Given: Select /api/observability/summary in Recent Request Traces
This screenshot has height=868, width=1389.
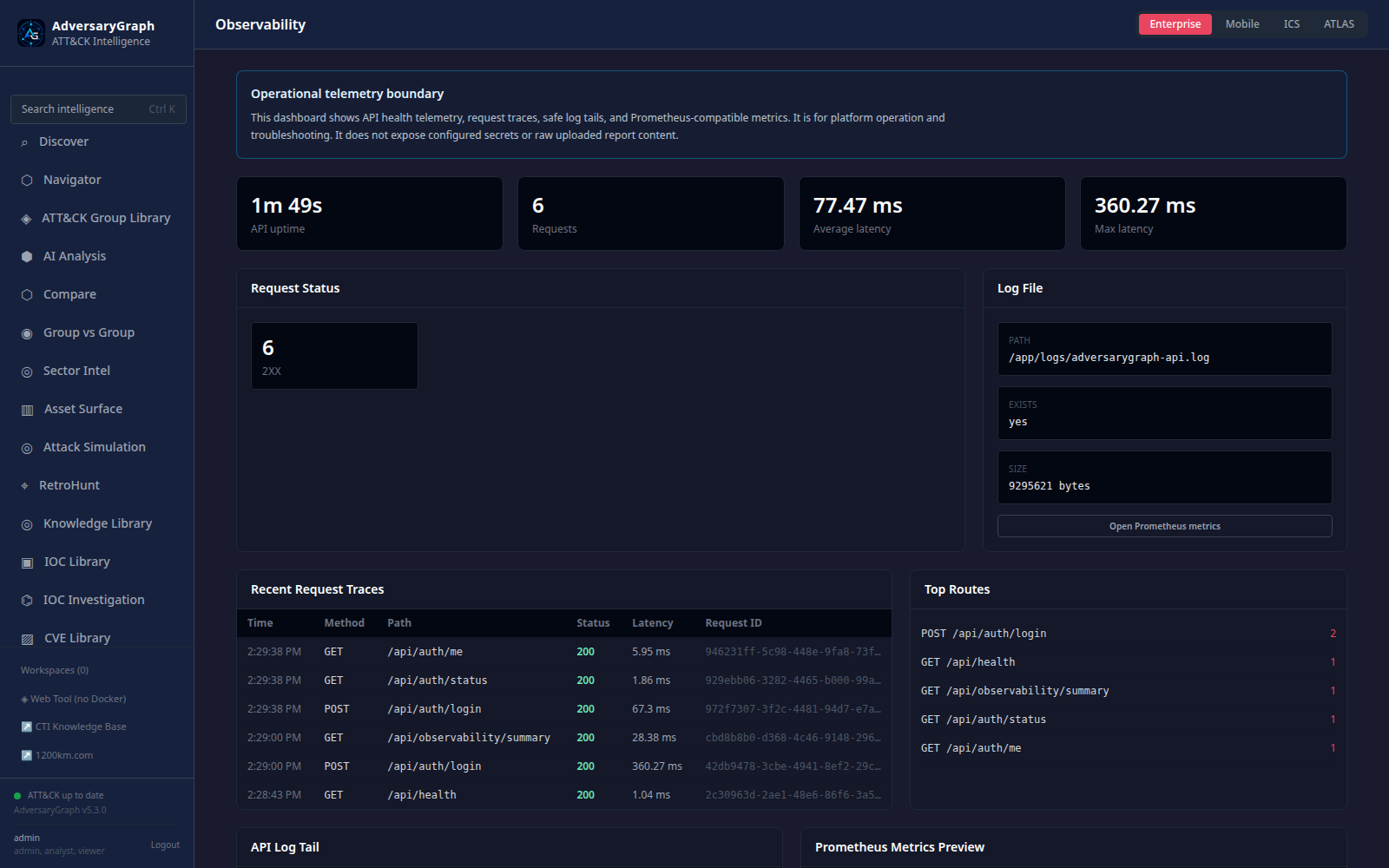Looking at the screenshot, I should tap(469, 738).
